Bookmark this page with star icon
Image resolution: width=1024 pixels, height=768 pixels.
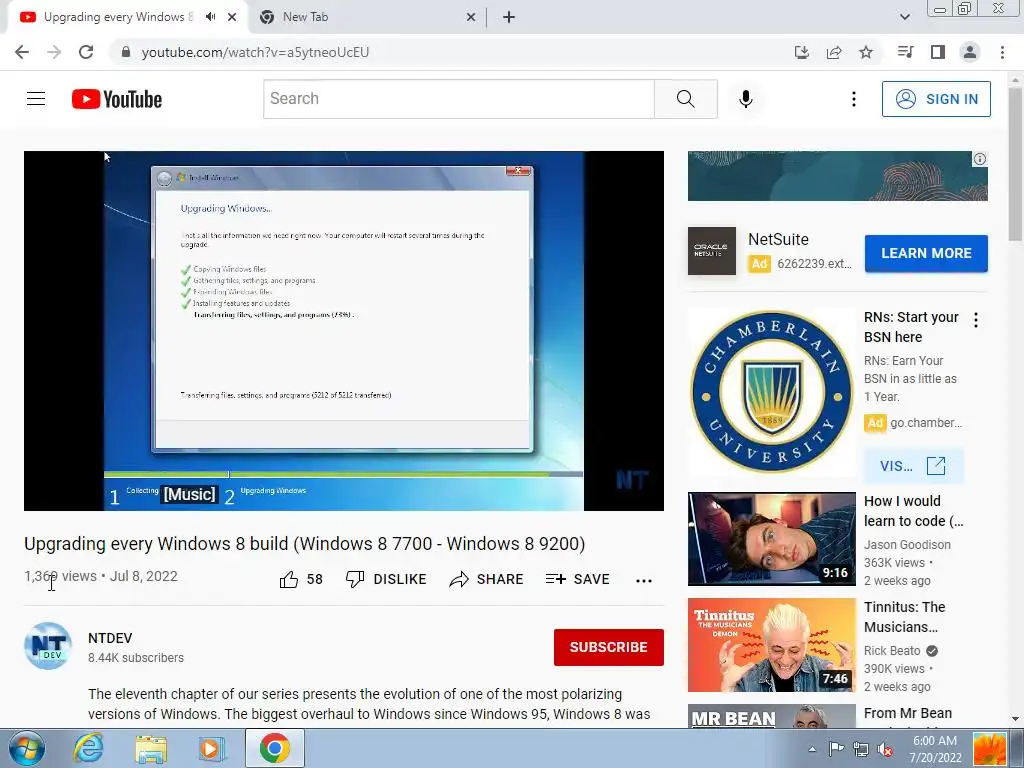click(x=866, y=52)
